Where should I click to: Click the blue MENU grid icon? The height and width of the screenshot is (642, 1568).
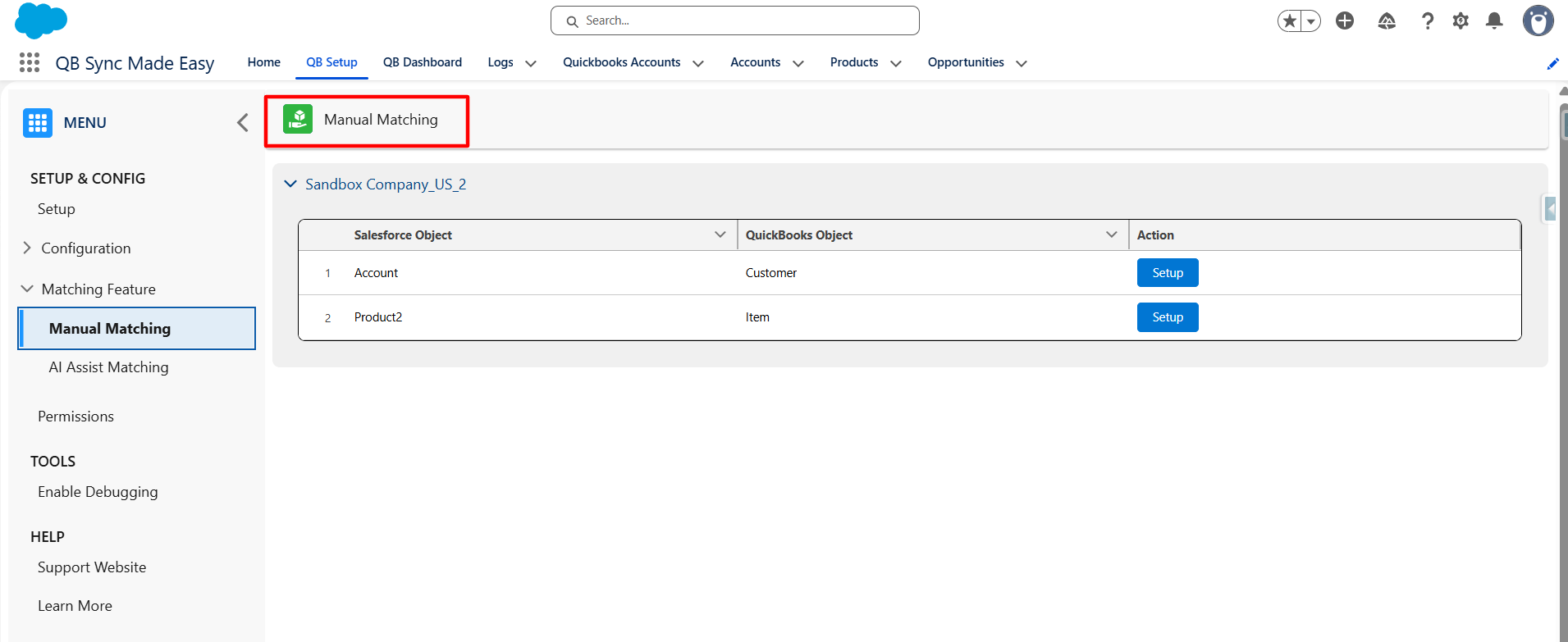click(38, 123)
